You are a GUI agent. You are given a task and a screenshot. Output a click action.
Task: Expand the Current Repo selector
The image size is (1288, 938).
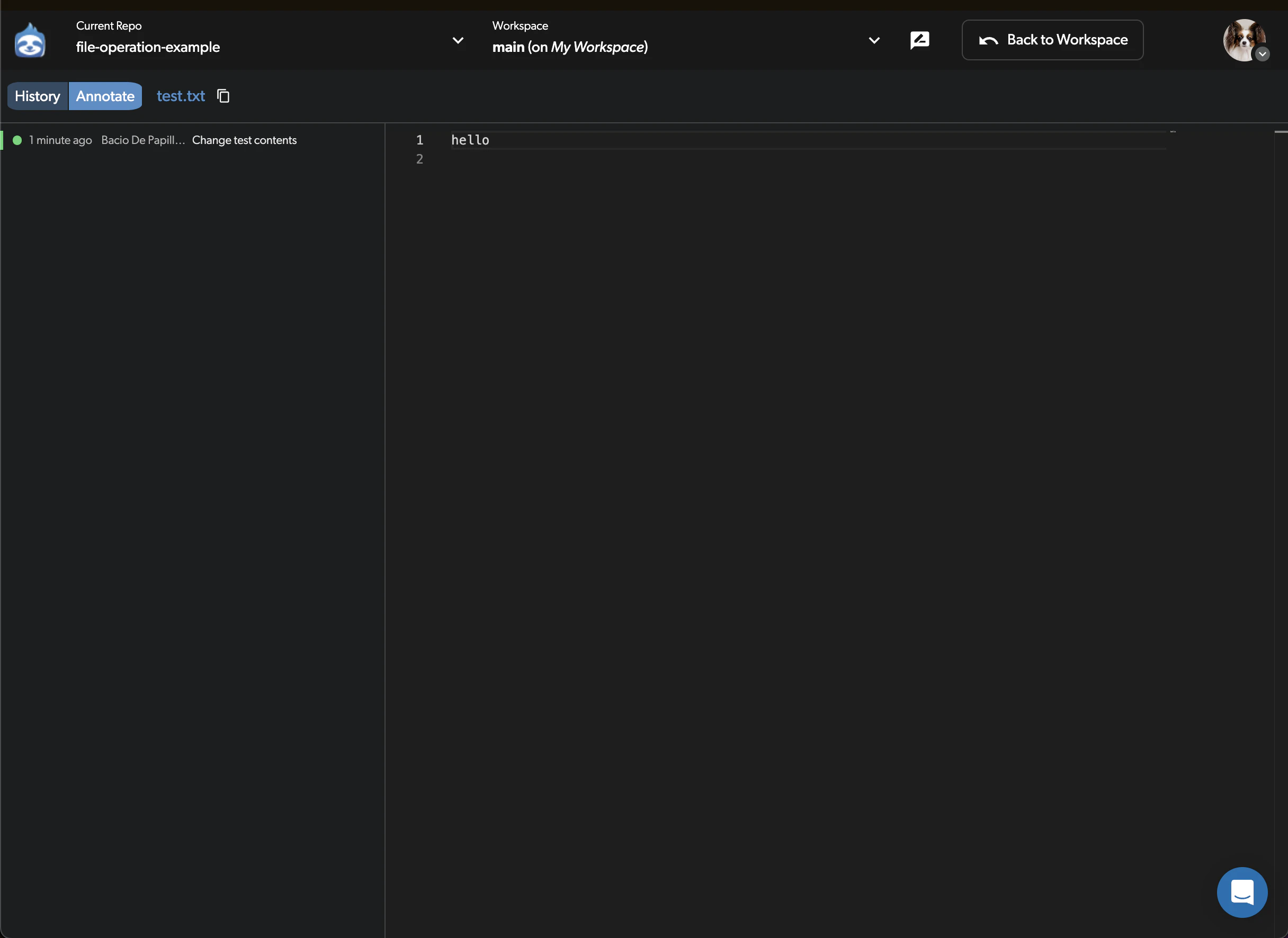click(x=458, y=40)
